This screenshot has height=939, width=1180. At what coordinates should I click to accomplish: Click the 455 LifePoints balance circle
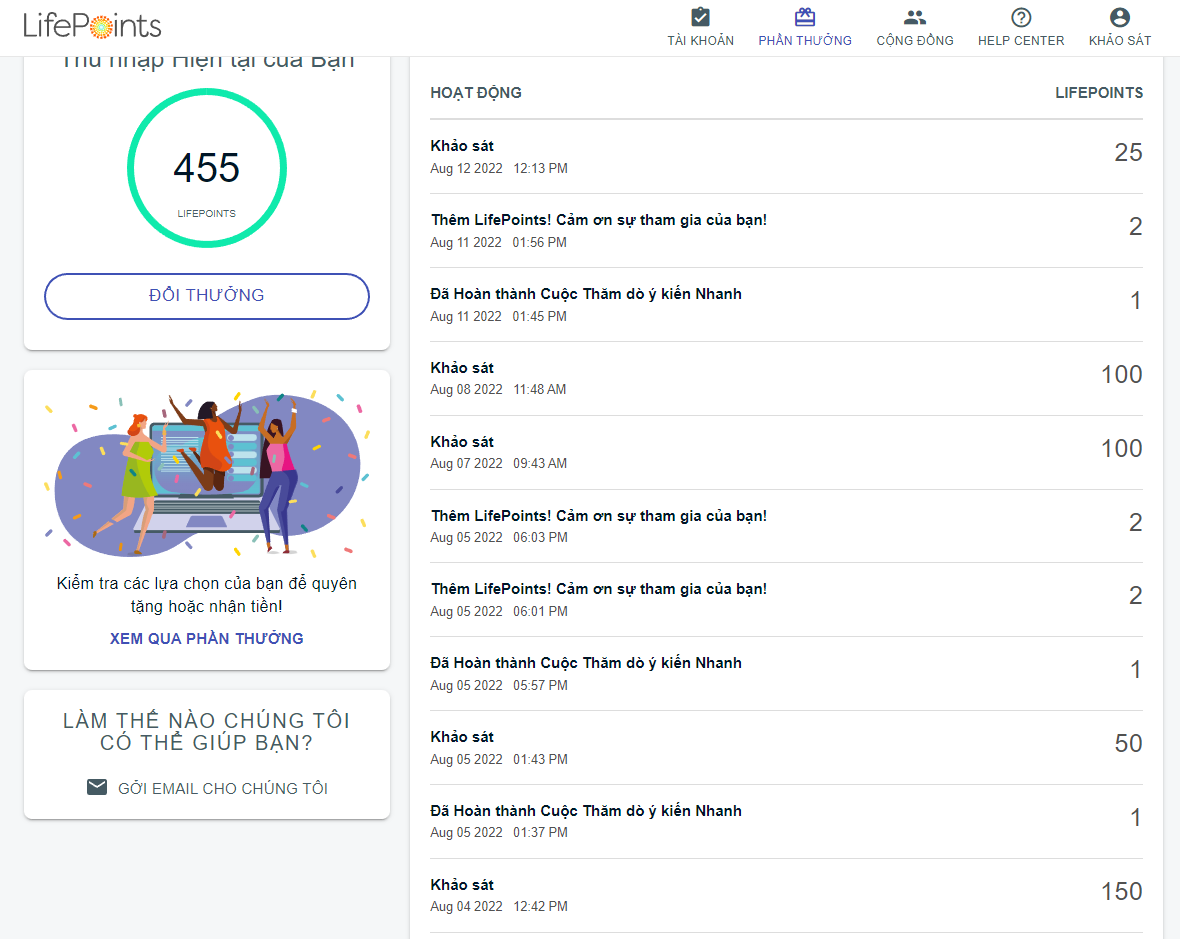207,168
